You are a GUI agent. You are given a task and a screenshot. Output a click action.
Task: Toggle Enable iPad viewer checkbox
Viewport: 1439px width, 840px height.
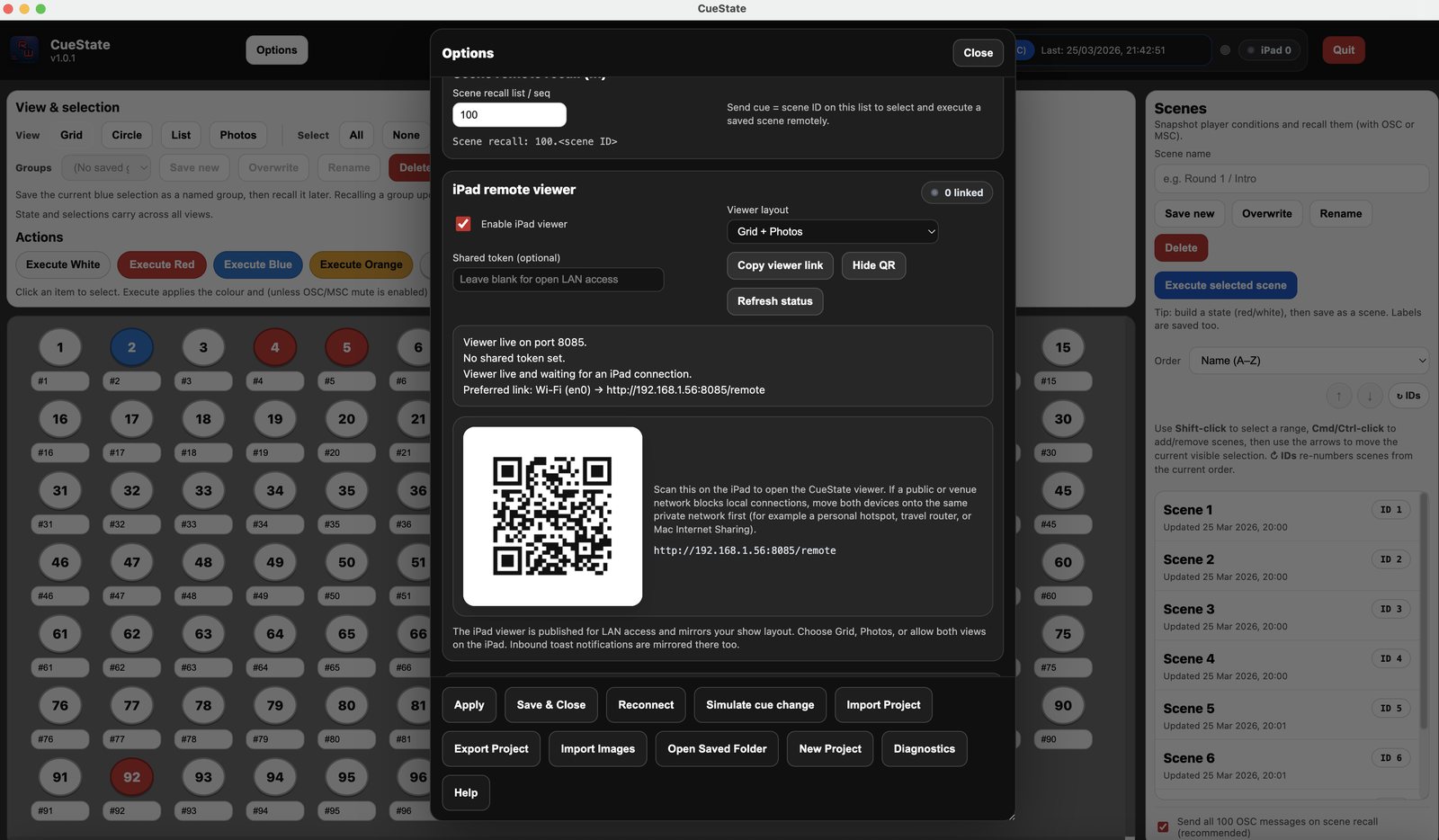463,224
